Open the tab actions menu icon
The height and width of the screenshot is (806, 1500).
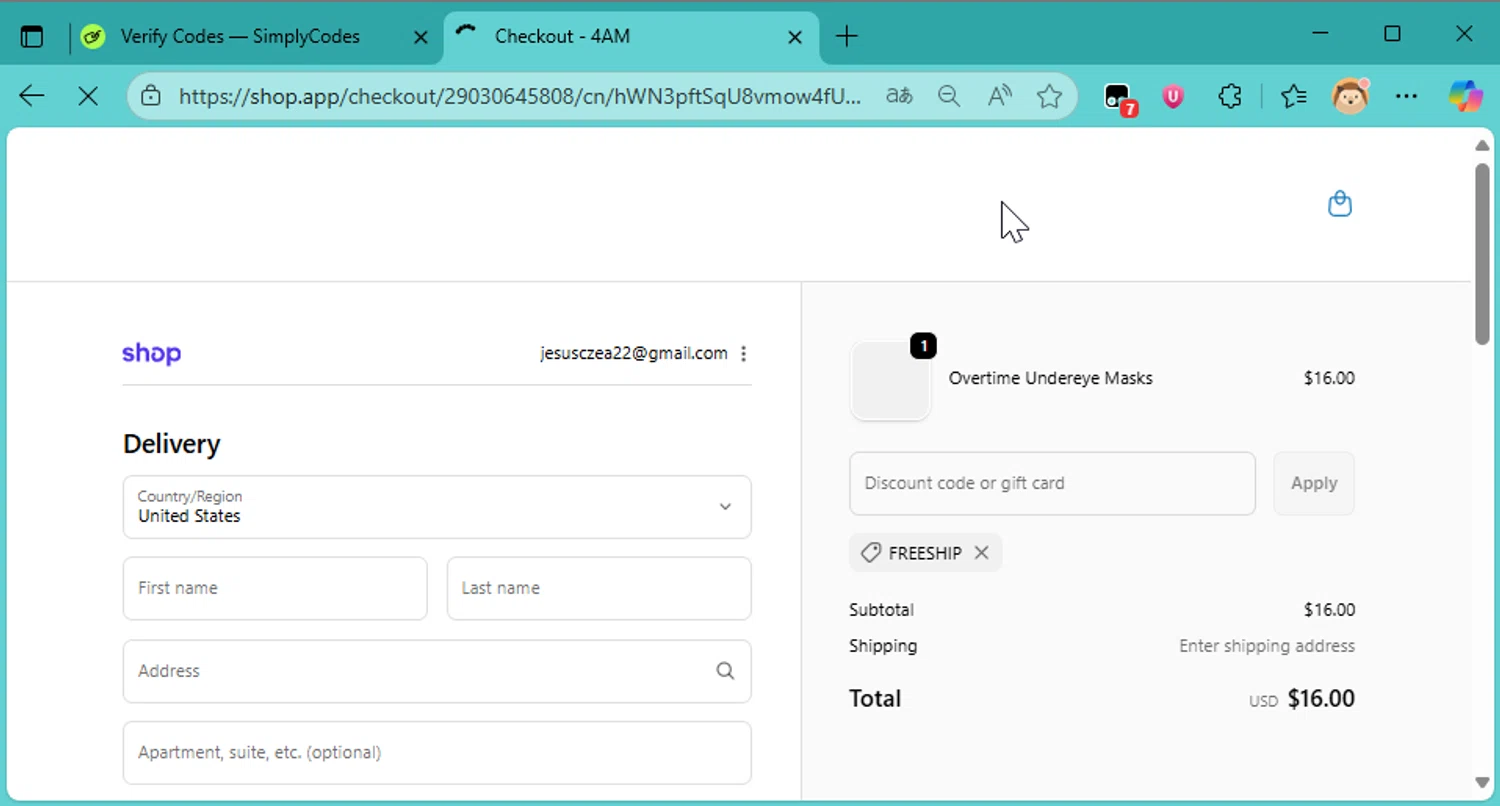click(x=32, y=37)
